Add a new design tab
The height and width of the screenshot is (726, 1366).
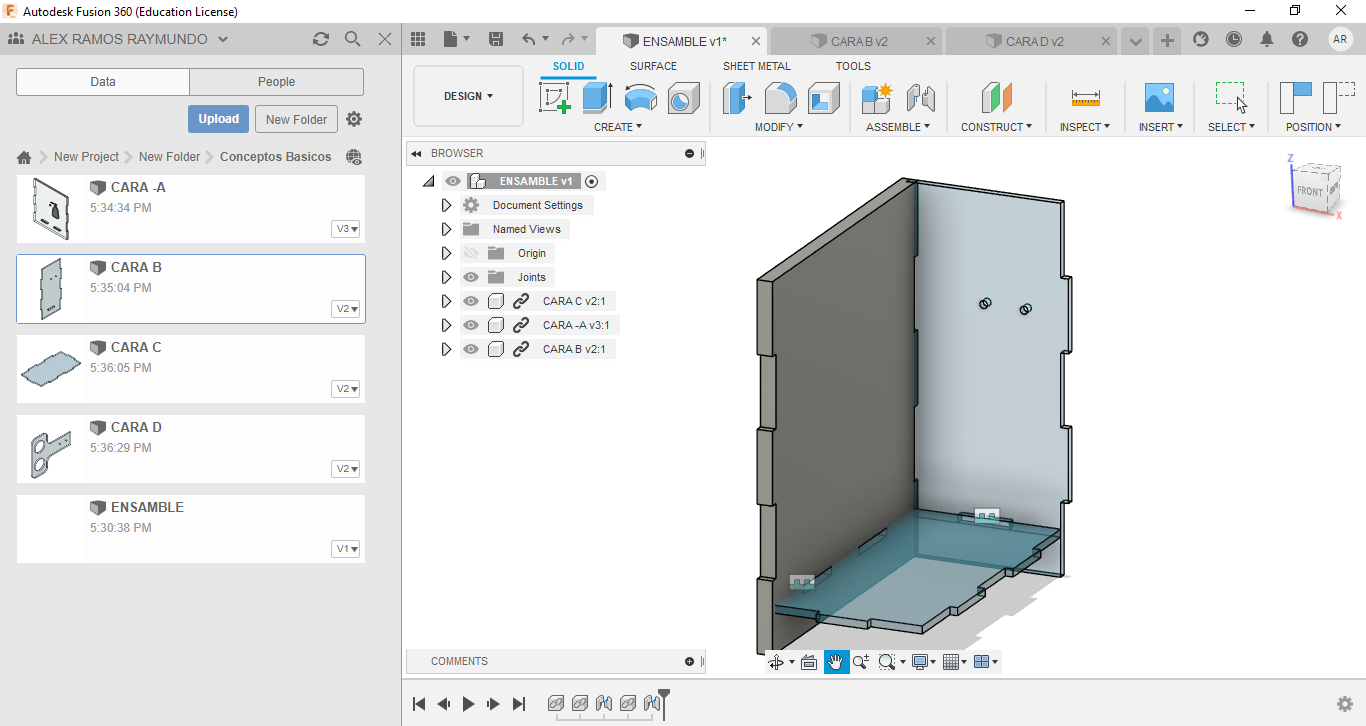coord(1167,41)
